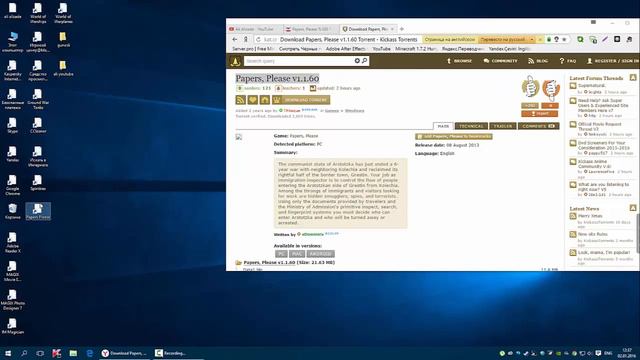
Task: Select the Skype desktop shortcut
Action: coord(13,126)
